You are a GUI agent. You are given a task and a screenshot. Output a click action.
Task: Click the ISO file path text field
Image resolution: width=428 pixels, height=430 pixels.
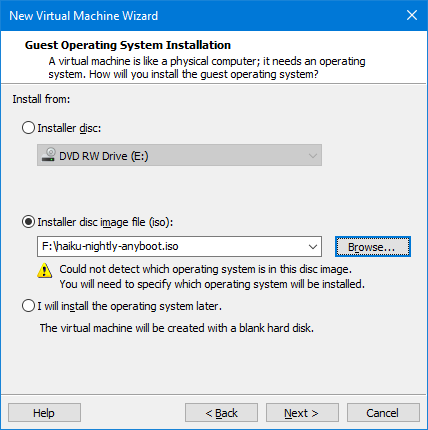(172, 247)
